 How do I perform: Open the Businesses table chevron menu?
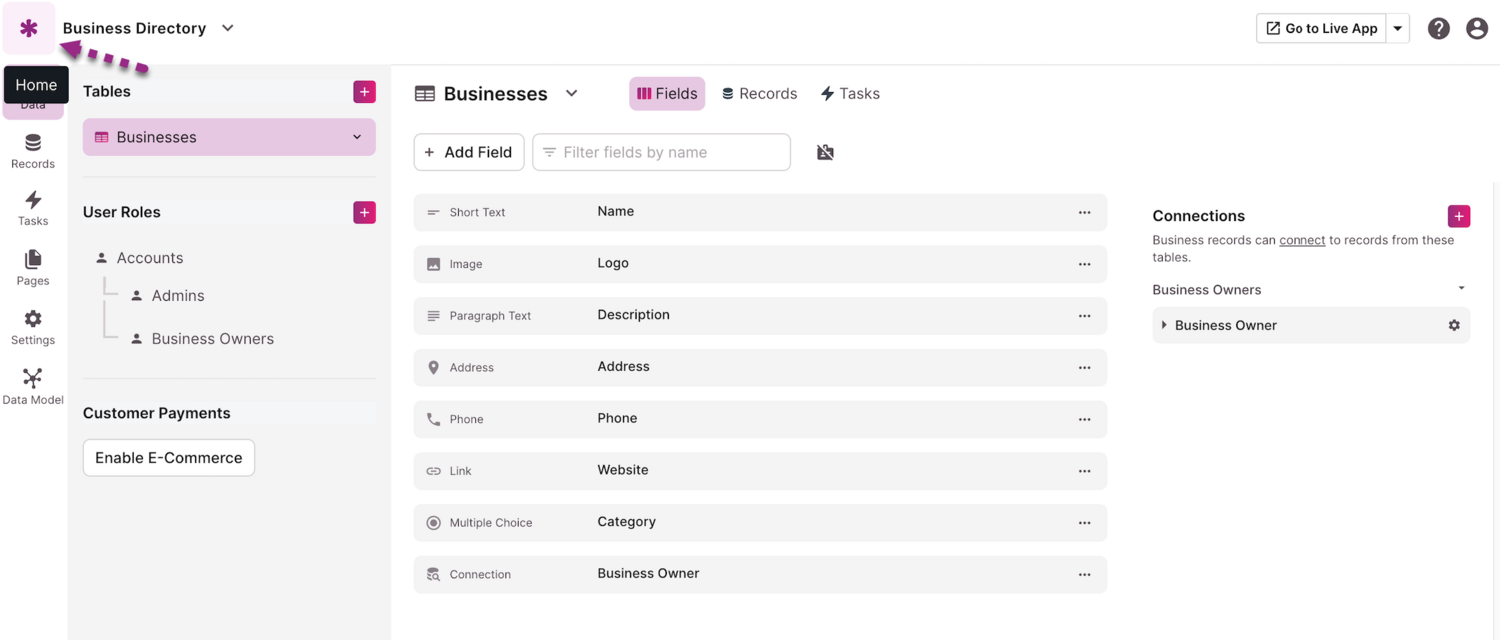pyautogui.click(x=355, y=137)
